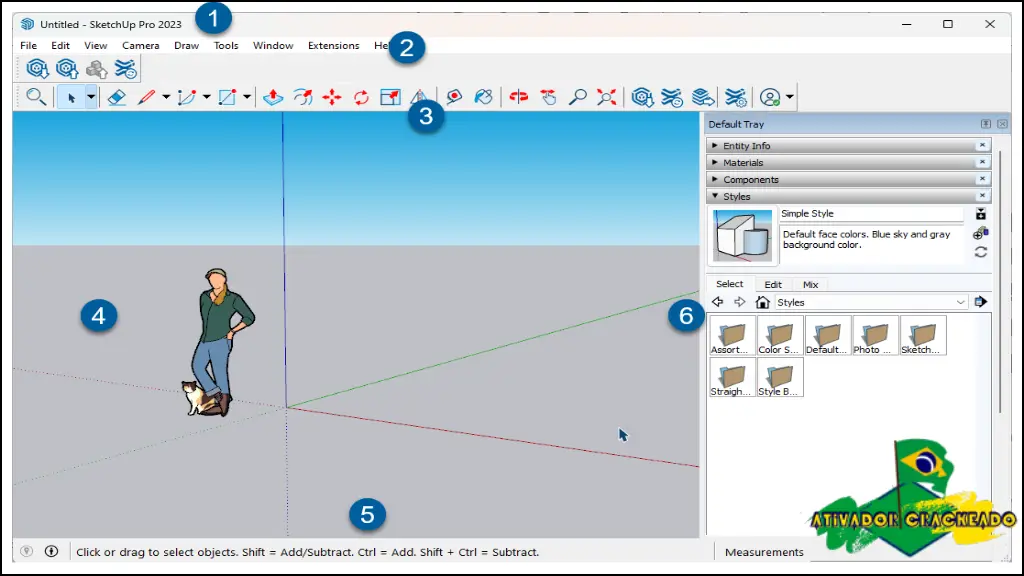Activate the Pan hand tool
The height and width of the screenshot is (576, 1024).
(549, 97)
